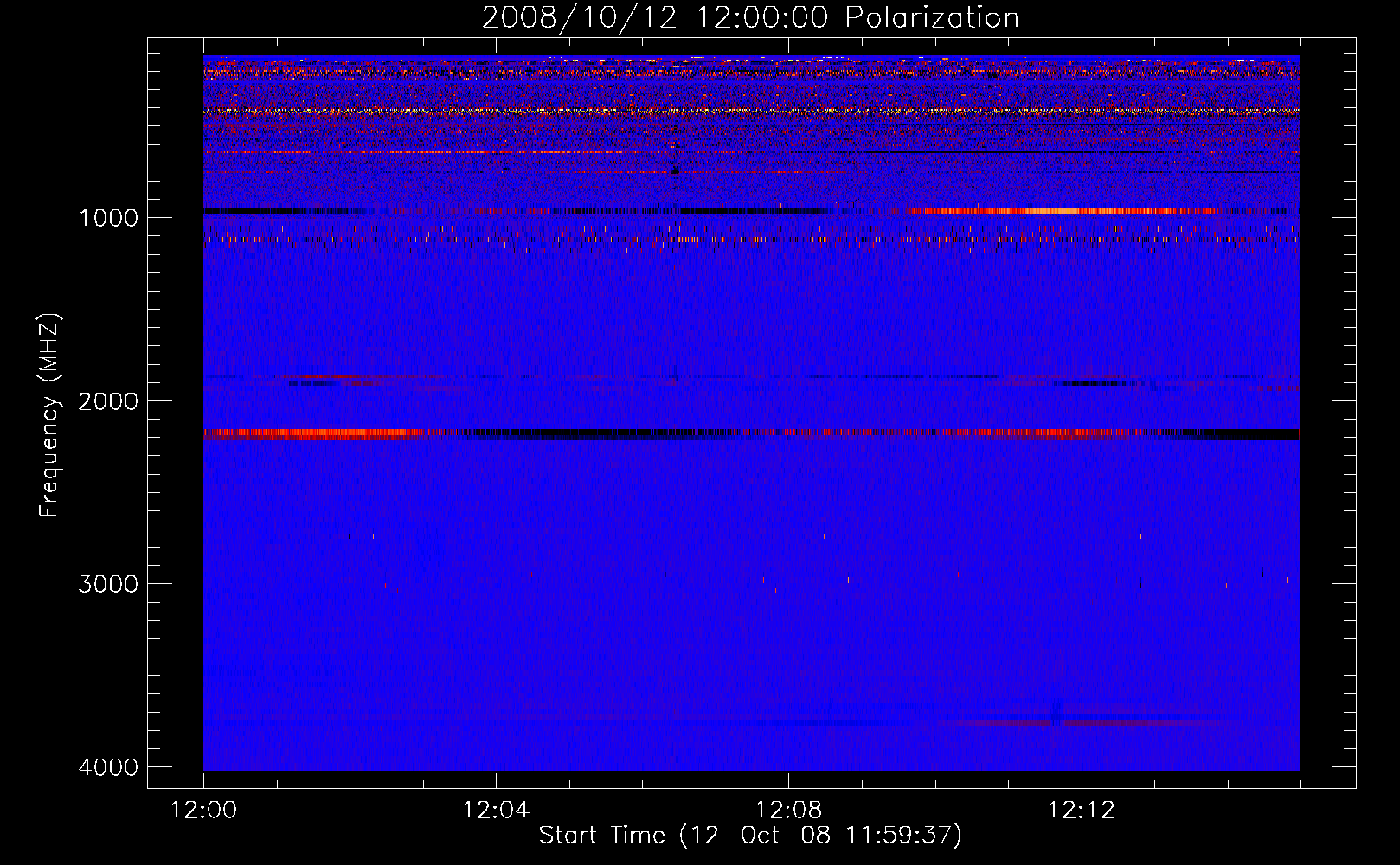The width and height of the screenshot is (1400, 865).
Task: Click the 12:08 time tick label
Action: 788,811
